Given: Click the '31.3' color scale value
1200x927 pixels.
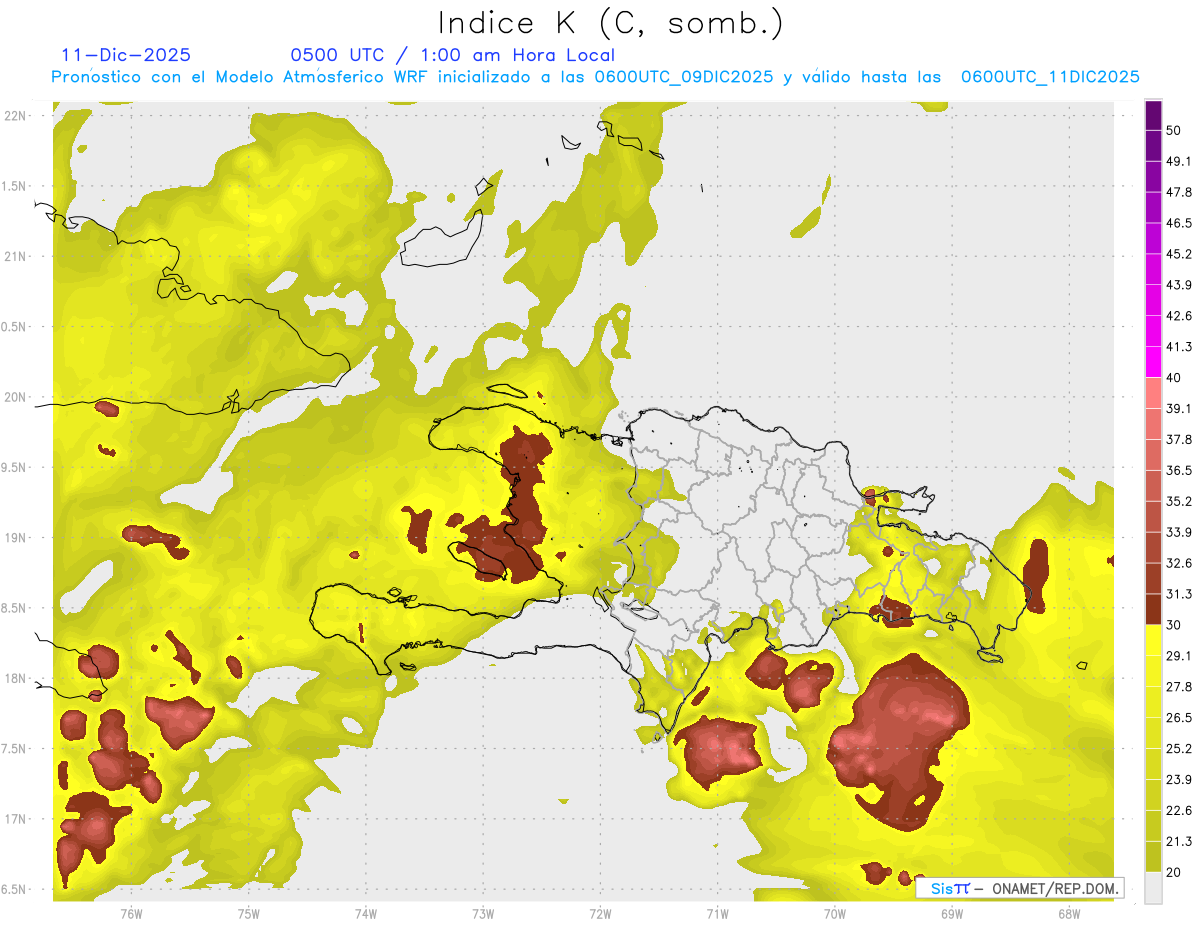Looking at the screenshot, I should [1180, 594].
